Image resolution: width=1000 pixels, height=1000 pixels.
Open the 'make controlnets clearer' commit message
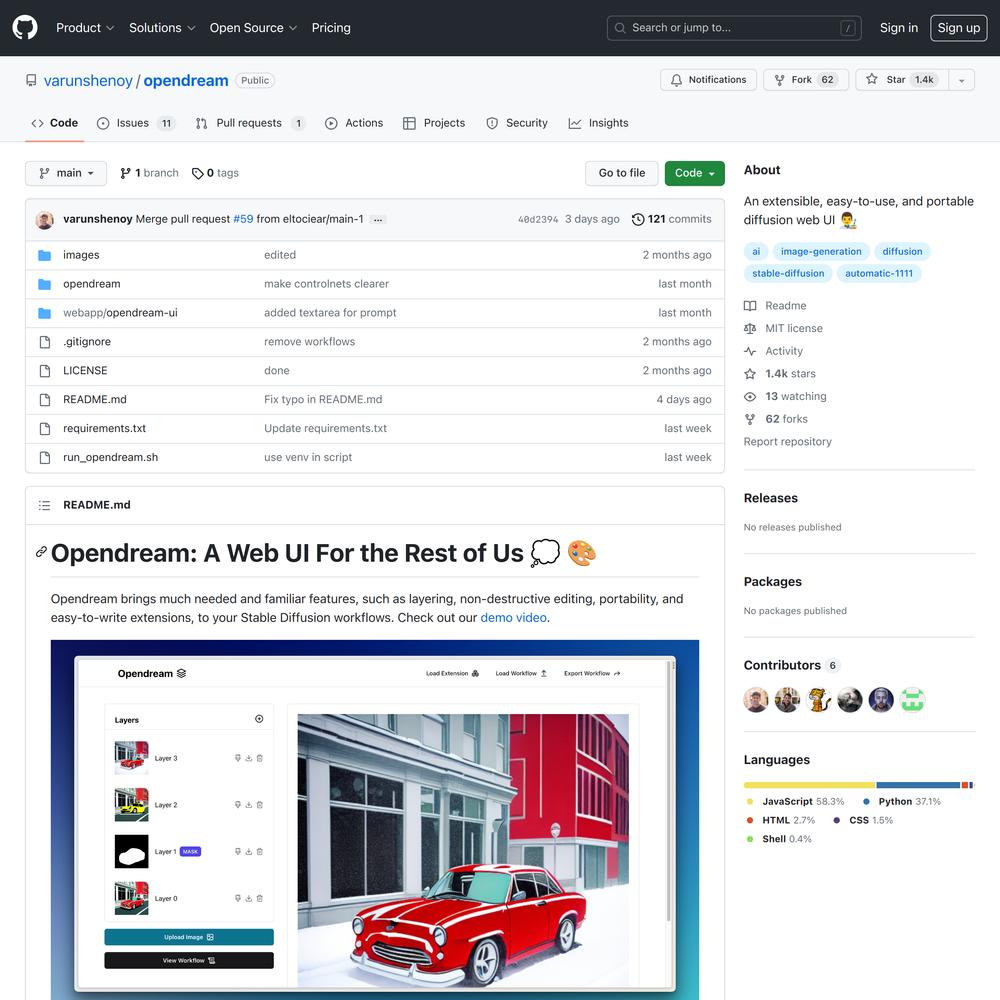[327, 284]
